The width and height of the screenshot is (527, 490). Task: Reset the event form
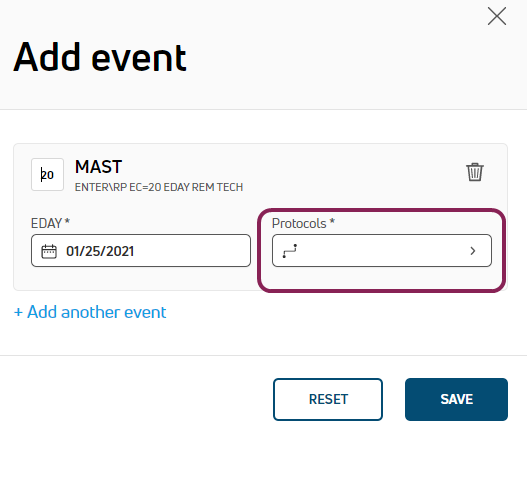[328, 399]
